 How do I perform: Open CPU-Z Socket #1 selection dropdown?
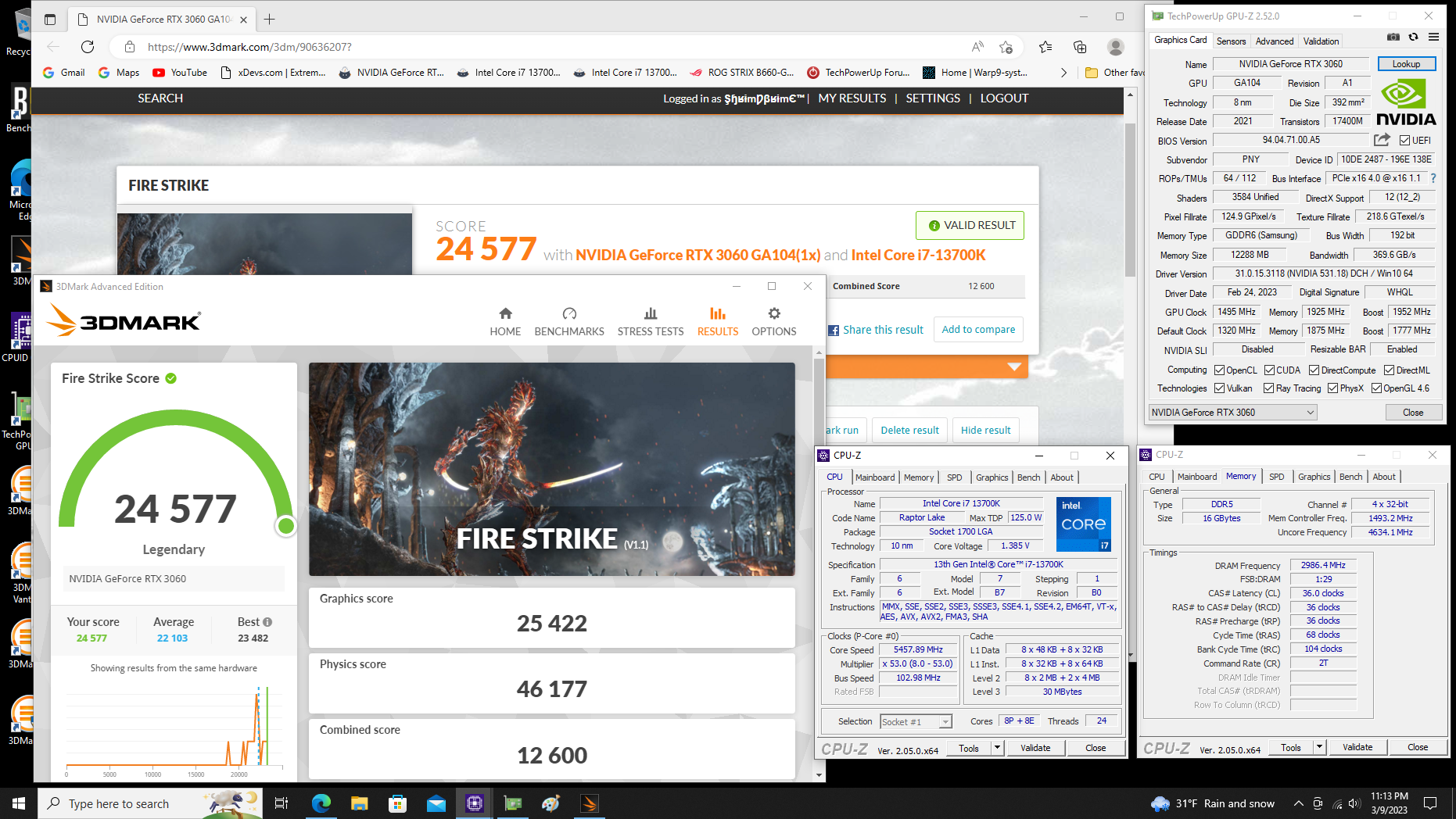[916, 722]
